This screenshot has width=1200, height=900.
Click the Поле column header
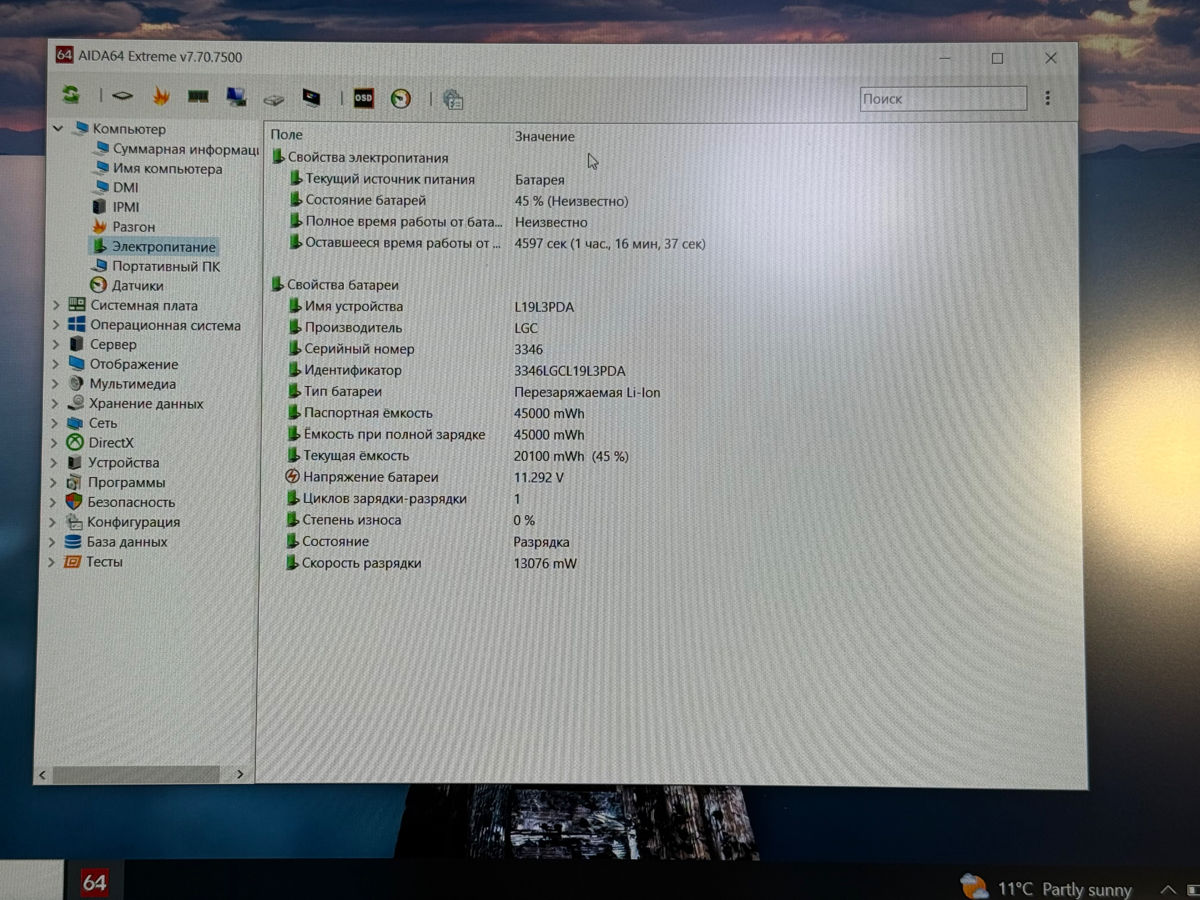pos(286,135)
